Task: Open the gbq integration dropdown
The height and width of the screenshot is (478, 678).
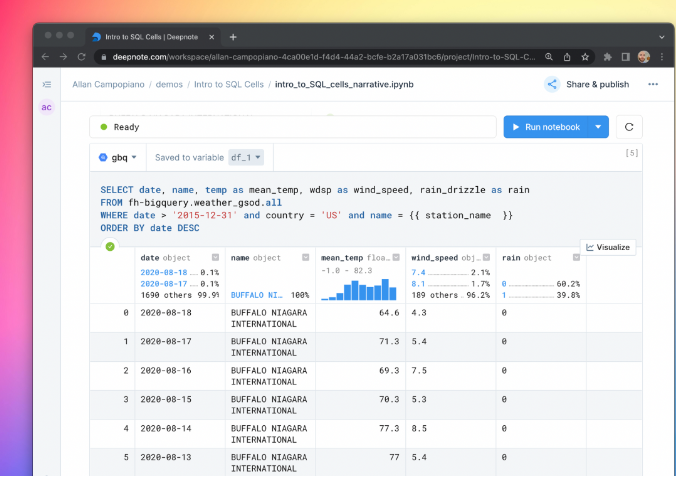Action: (x=118, y=157)
